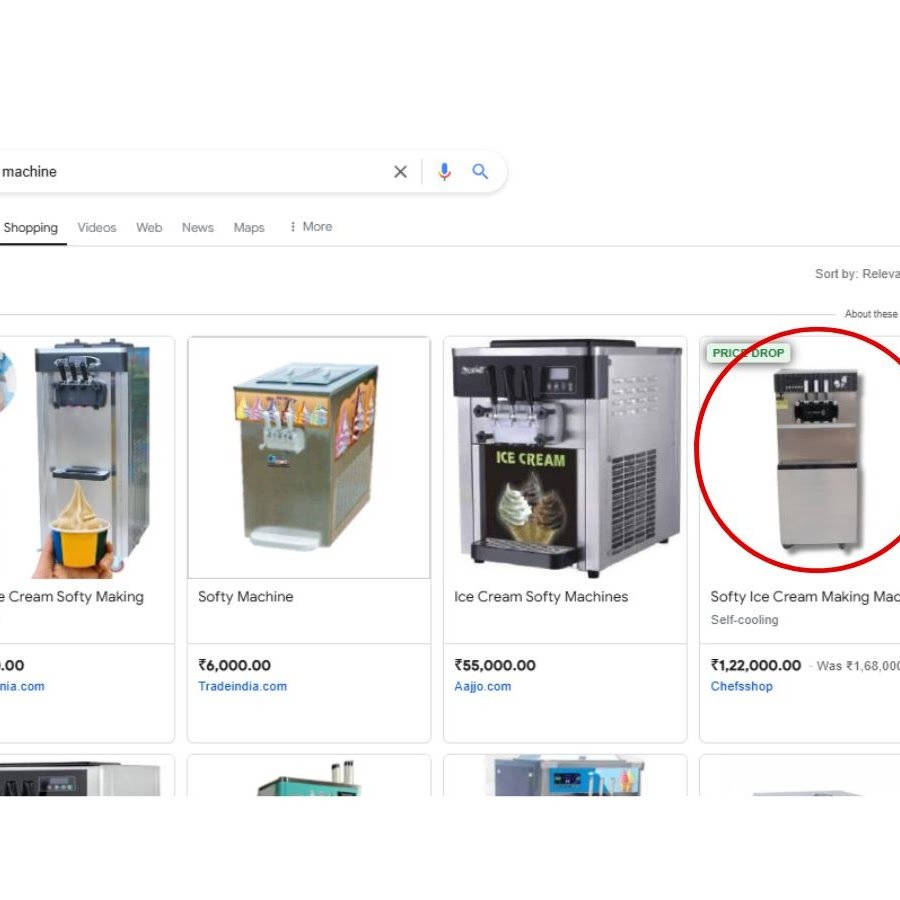Open the News tab
Image resolution: width=900 pixels, height=900 pixels.
[198, 227]
